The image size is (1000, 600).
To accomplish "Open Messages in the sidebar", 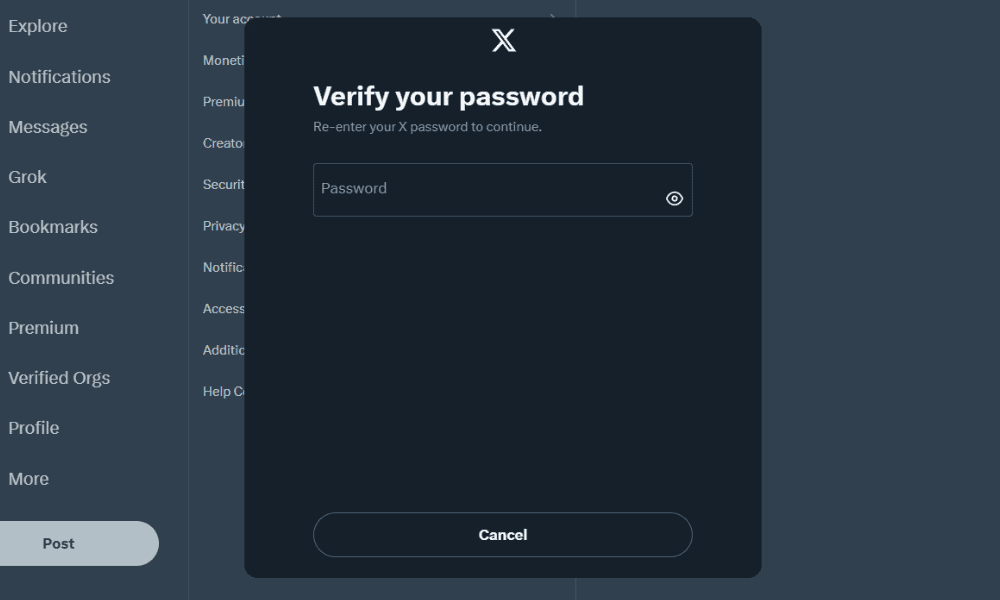I will [x=48, y=127].
